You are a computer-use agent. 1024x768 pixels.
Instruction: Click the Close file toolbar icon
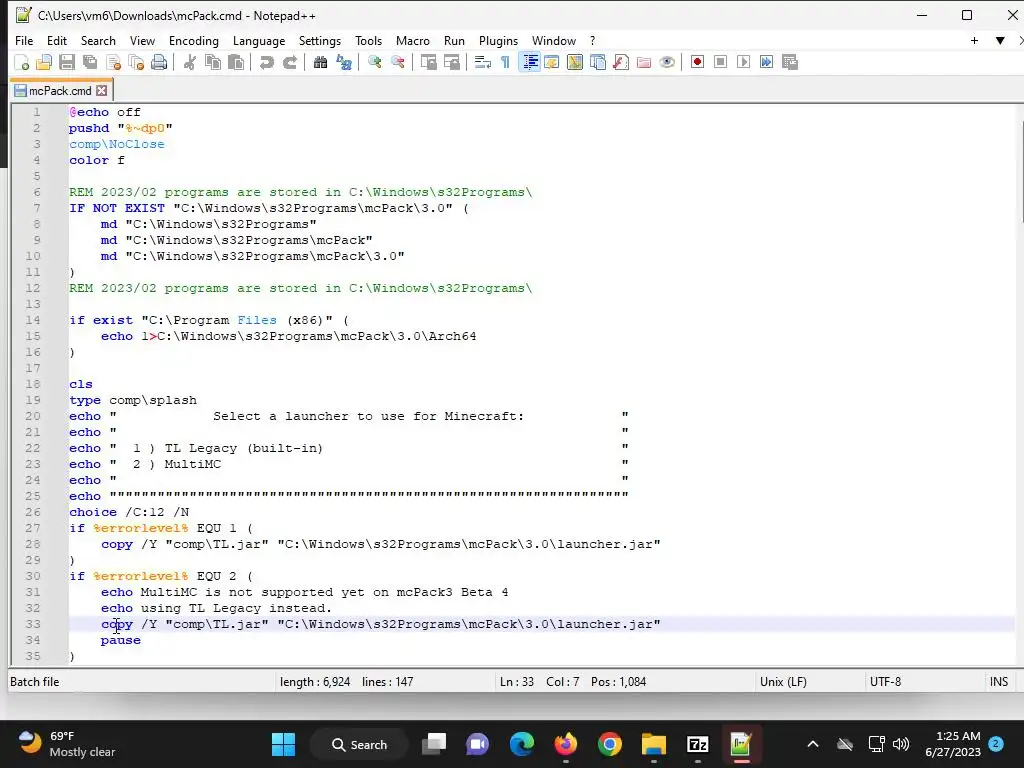click(x=114, y=62)
